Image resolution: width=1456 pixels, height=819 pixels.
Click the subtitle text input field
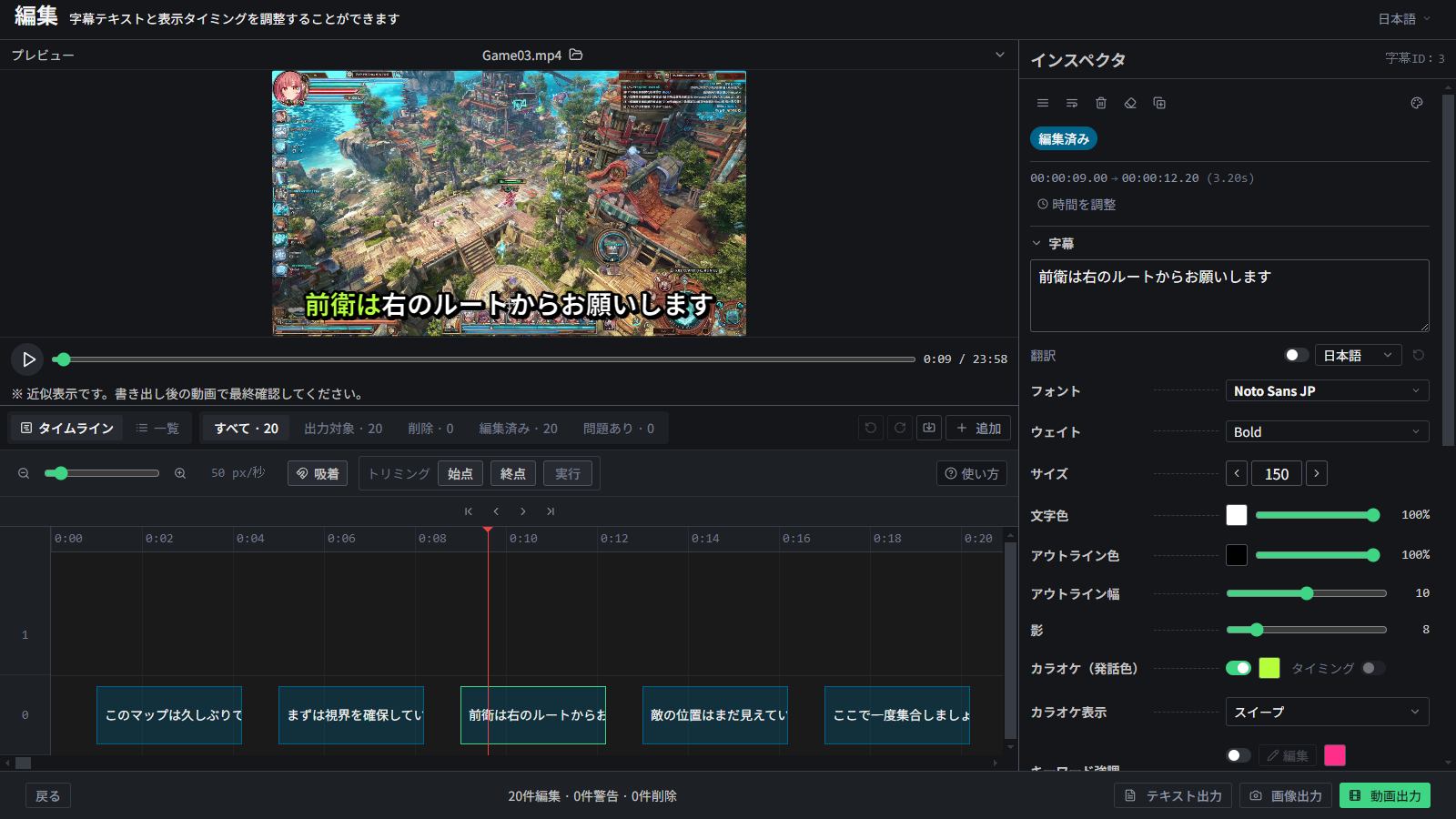pos(1229,296)
